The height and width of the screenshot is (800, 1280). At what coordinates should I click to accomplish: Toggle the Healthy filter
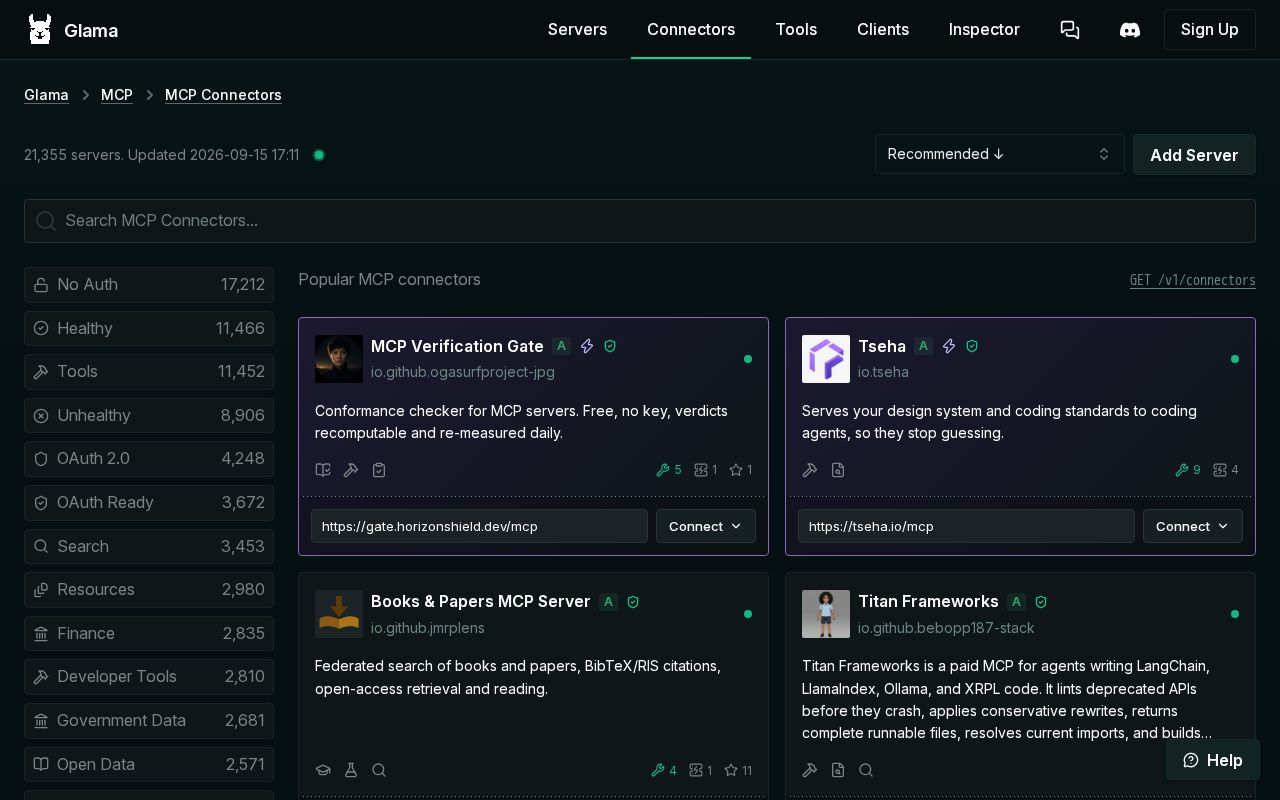click(x=149, y=328)
